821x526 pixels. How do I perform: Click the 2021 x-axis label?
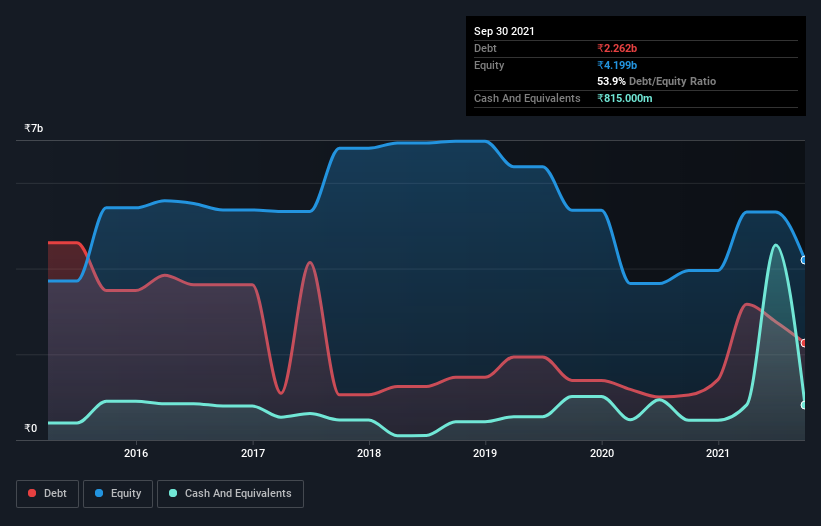click(718, 453)
